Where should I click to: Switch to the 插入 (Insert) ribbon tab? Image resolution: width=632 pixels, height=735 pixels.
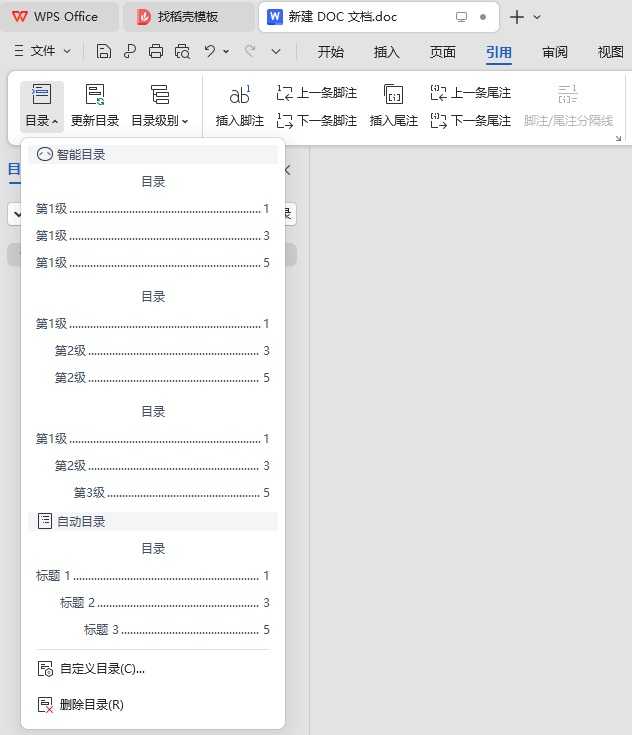tap(386, 52)
